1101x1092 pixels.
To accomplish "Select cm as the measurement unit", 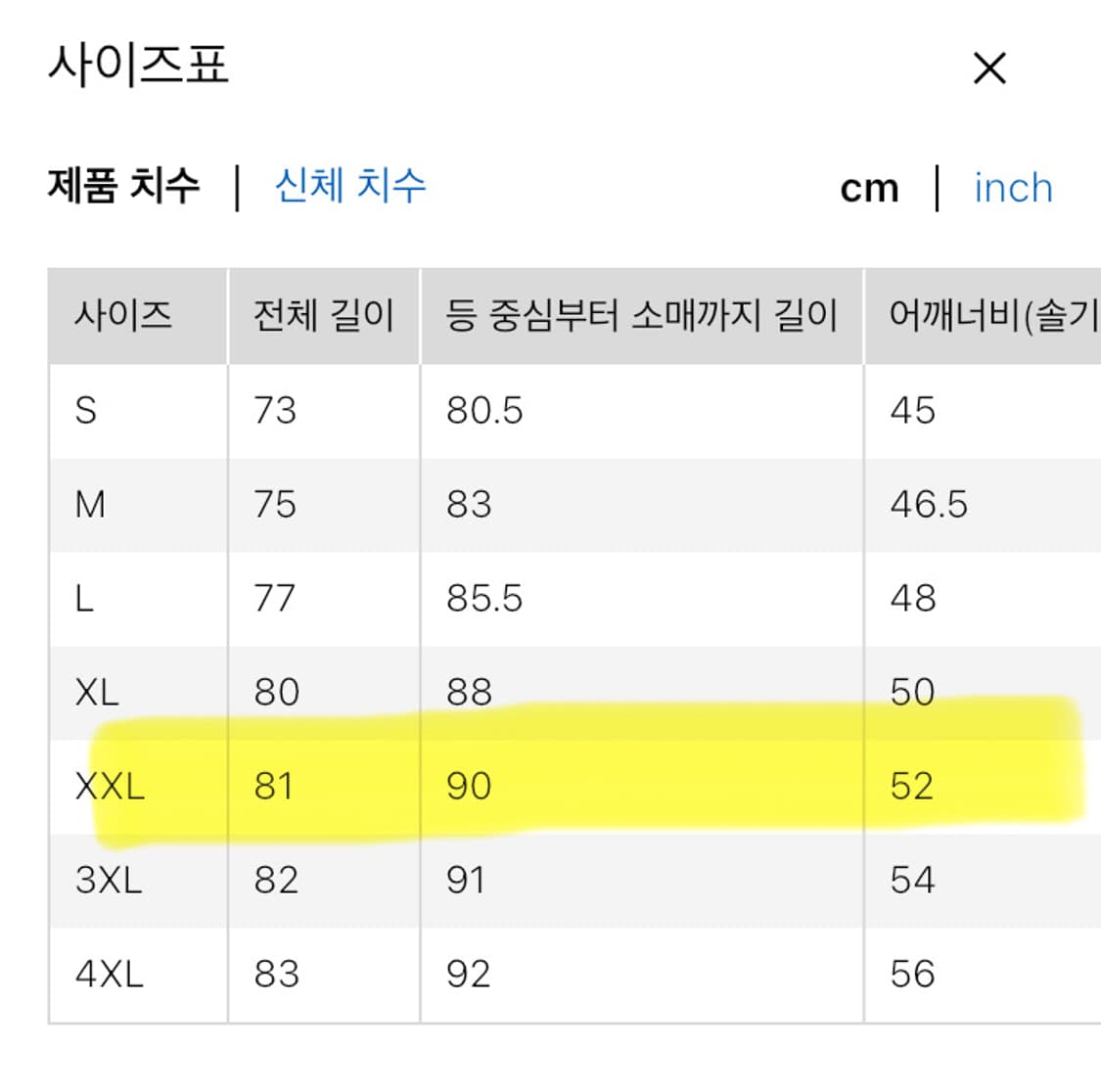I will click(x=871, y=187).
